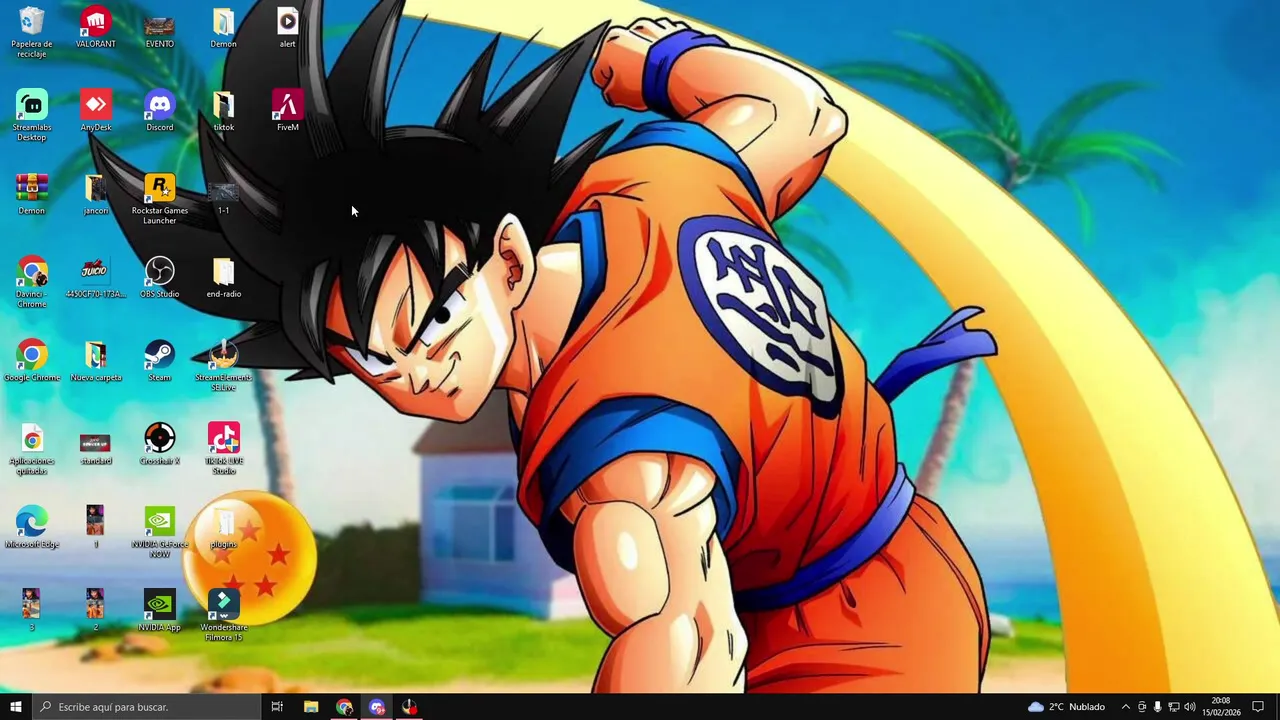
Task: Click the microphone tray icon
Action: tap(1157, 707)
